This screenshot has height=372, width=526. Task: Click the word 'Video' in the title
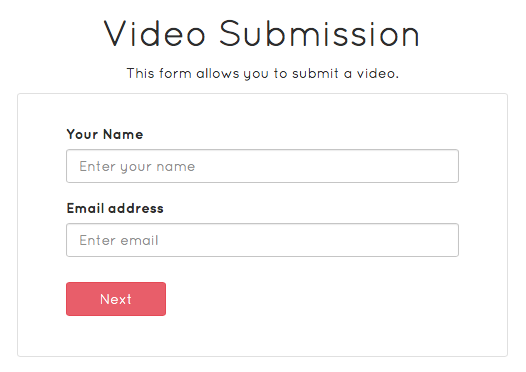[154, 34]
